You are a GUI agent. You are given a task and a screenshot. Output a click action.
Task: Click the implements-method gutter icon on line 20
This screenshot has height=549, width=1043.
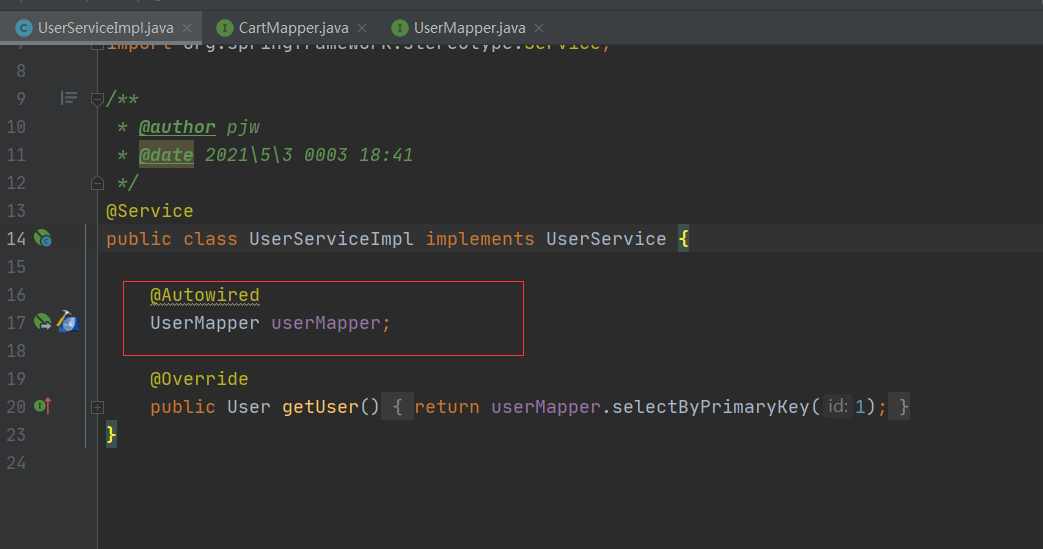43,405
